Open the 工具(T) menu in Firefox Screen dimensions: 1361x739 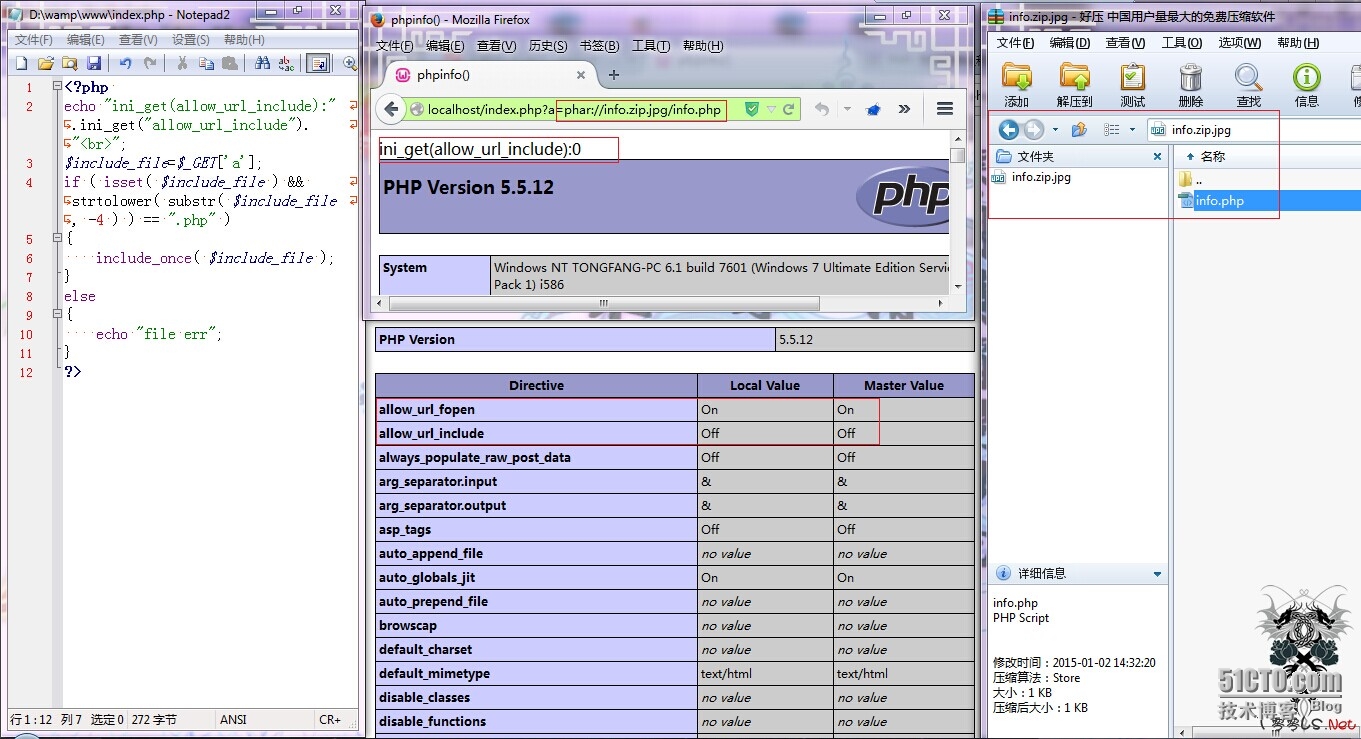click(651, 46)
